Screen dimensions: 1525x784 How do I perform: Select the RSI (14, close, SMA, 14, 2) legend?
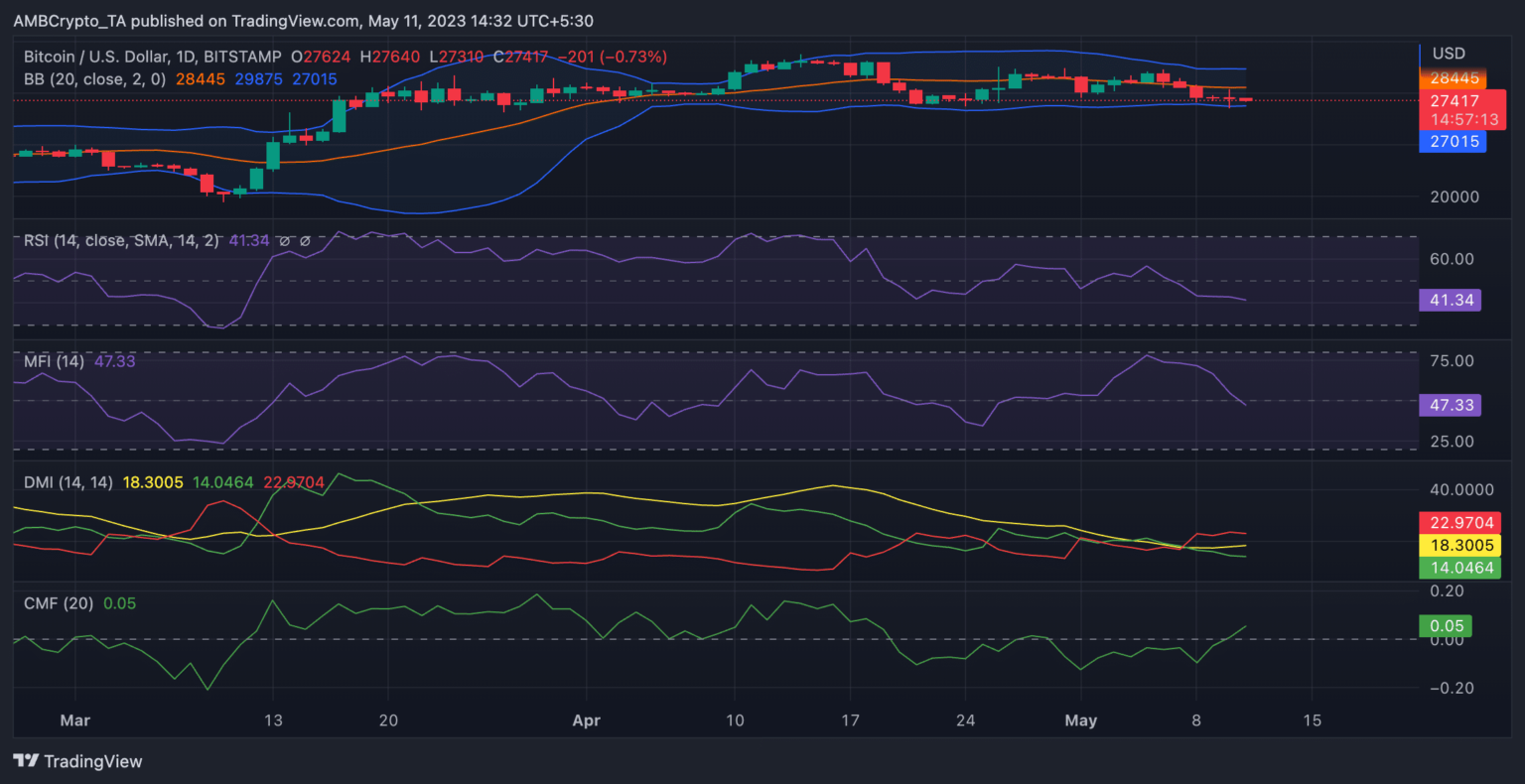click(x=121, y=240)
